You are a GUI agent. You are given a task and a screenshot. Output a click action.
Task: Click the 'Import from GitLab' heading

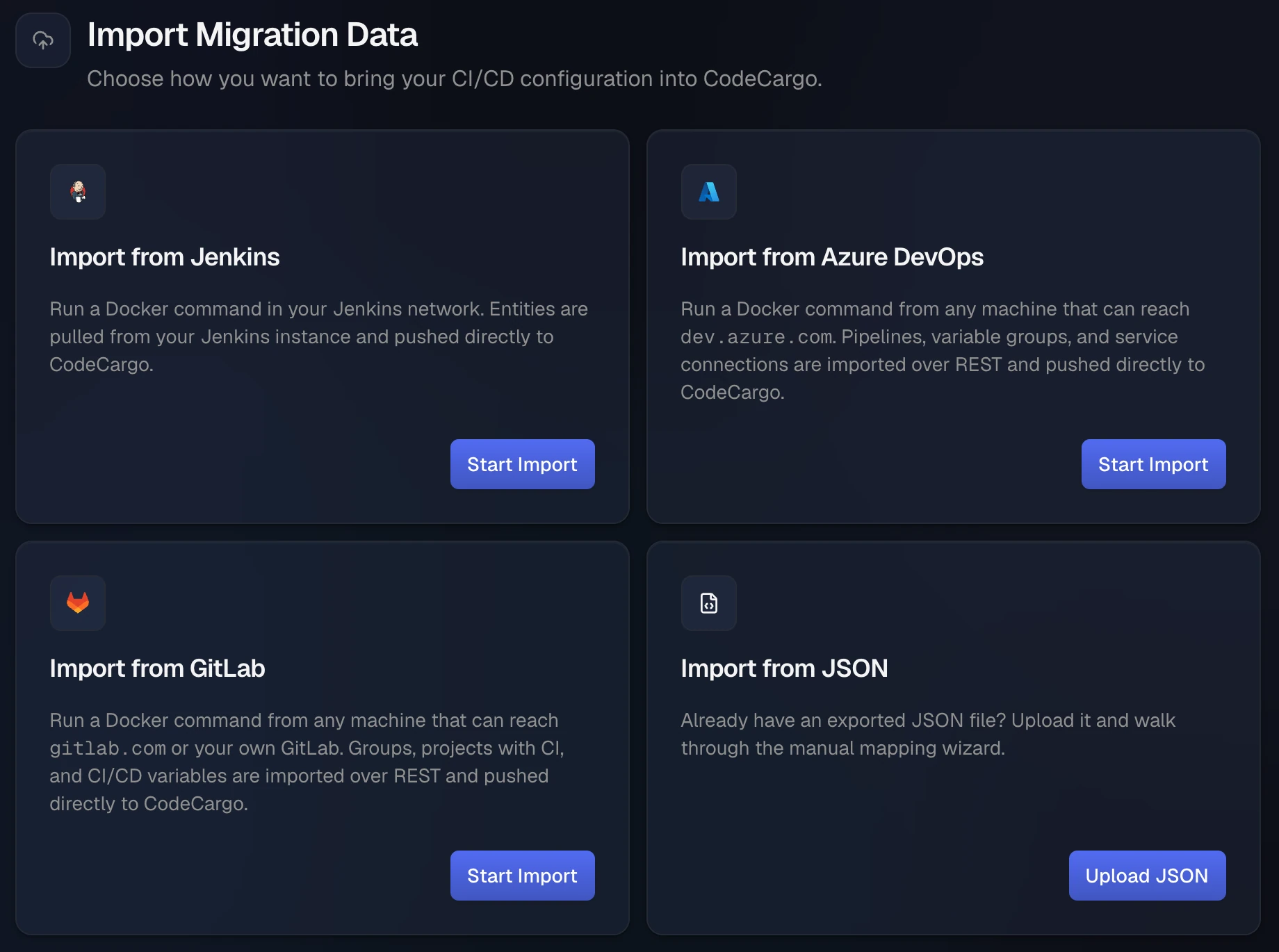(157, 668)
